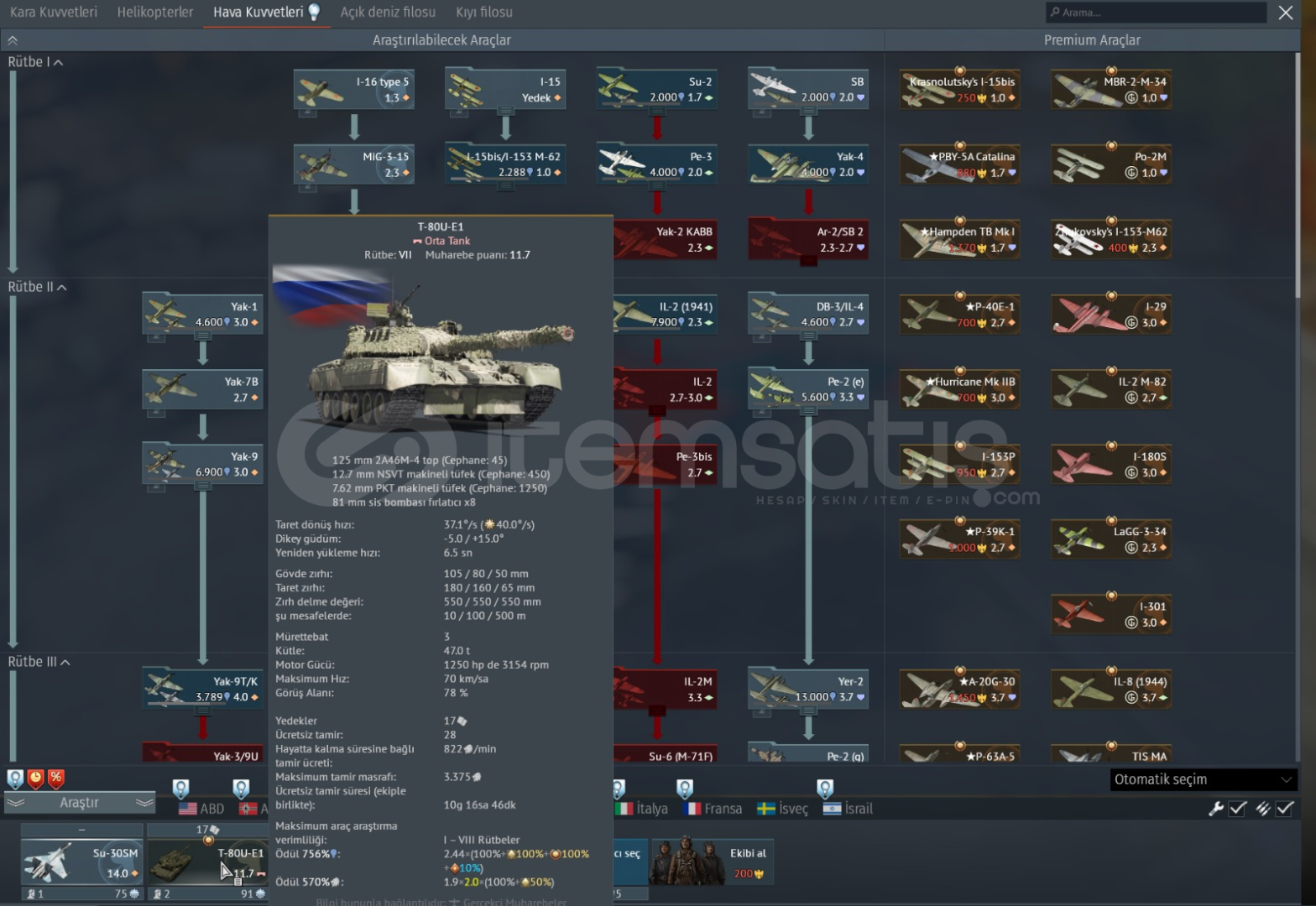Collapse the Rütbe III section
Image resolution: width=1316 pixels, height=906 pixels.
coord(39,662)
